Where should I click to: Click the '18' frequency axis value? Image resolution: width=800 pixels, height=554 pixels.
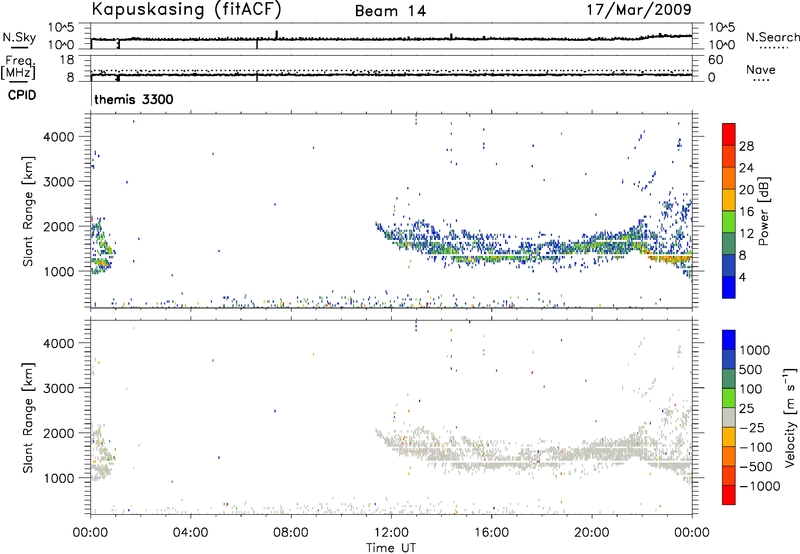[x=66, y=60]
